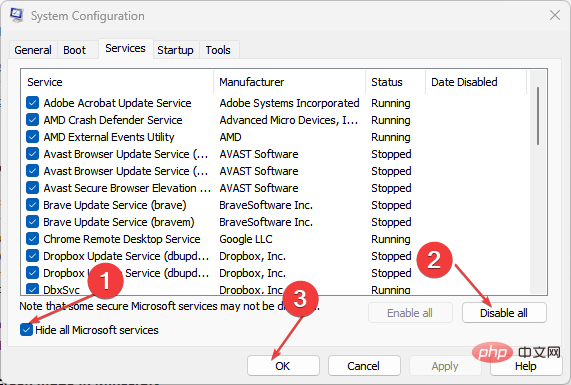Switch to the General tab

[33, 50]
